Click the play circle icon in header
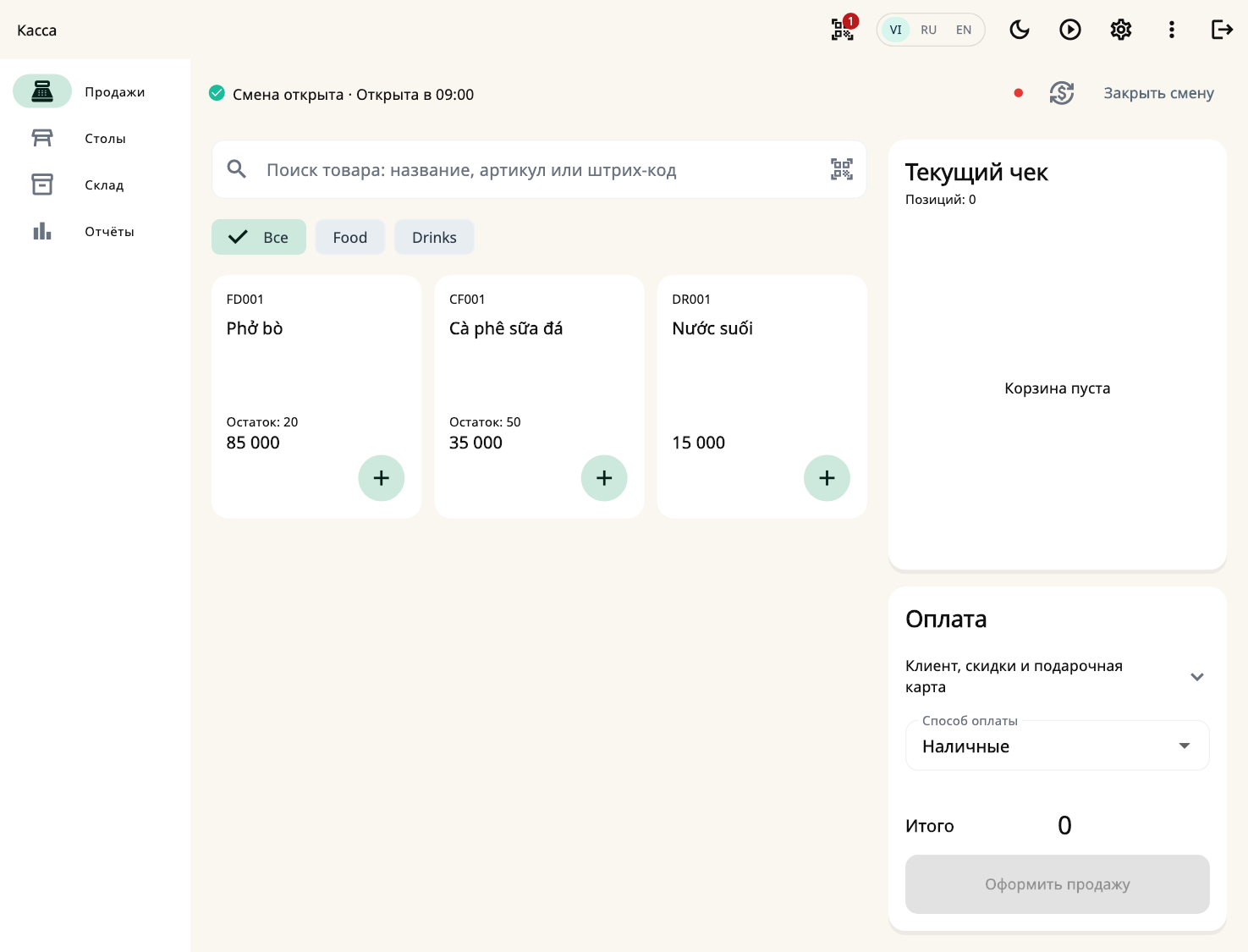Image resolution: width=1248 pixels, height=952 pixels. pos(1070,30)
